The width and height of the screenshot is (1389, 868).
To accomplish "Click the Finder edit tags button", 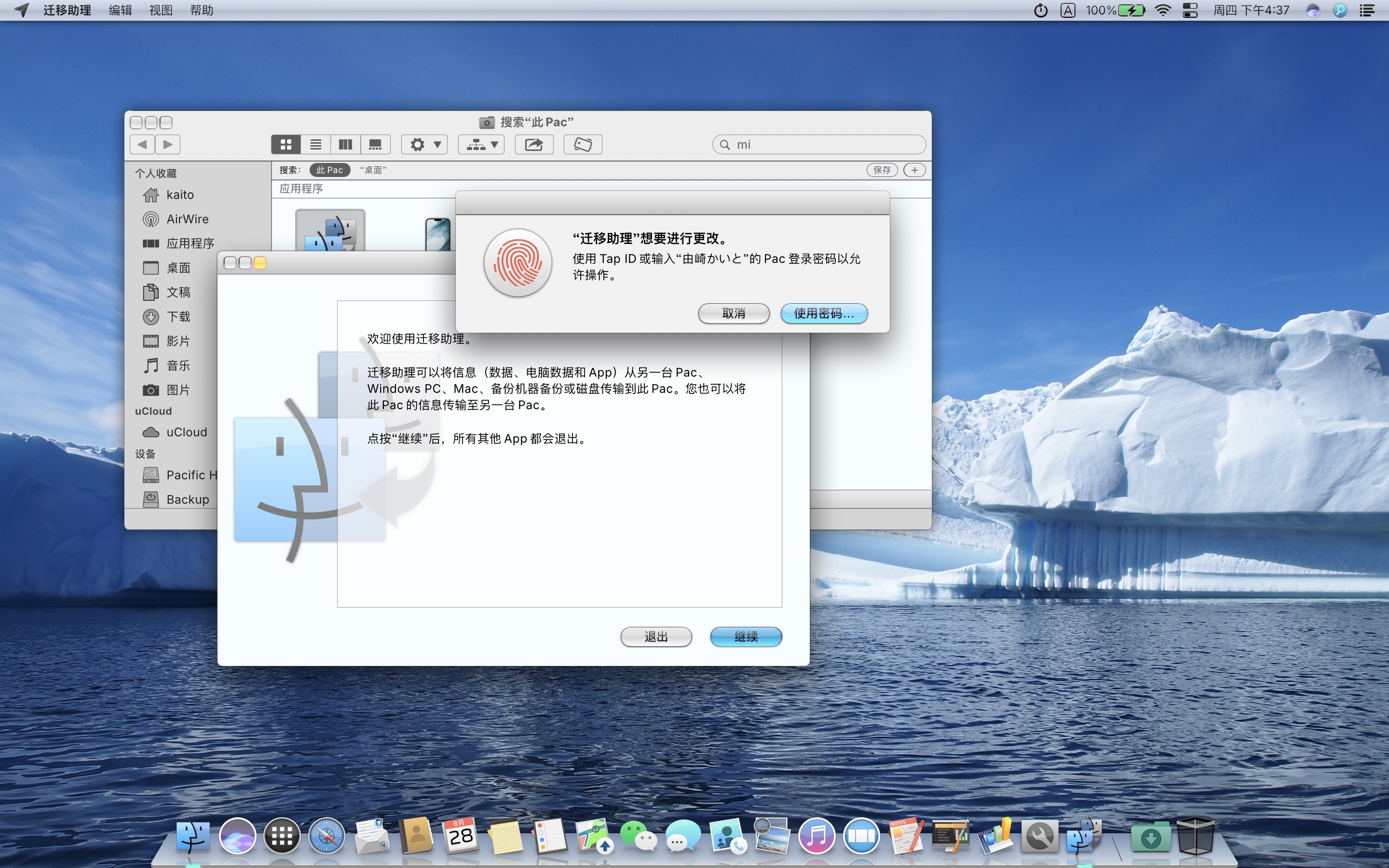I will 583,144.
